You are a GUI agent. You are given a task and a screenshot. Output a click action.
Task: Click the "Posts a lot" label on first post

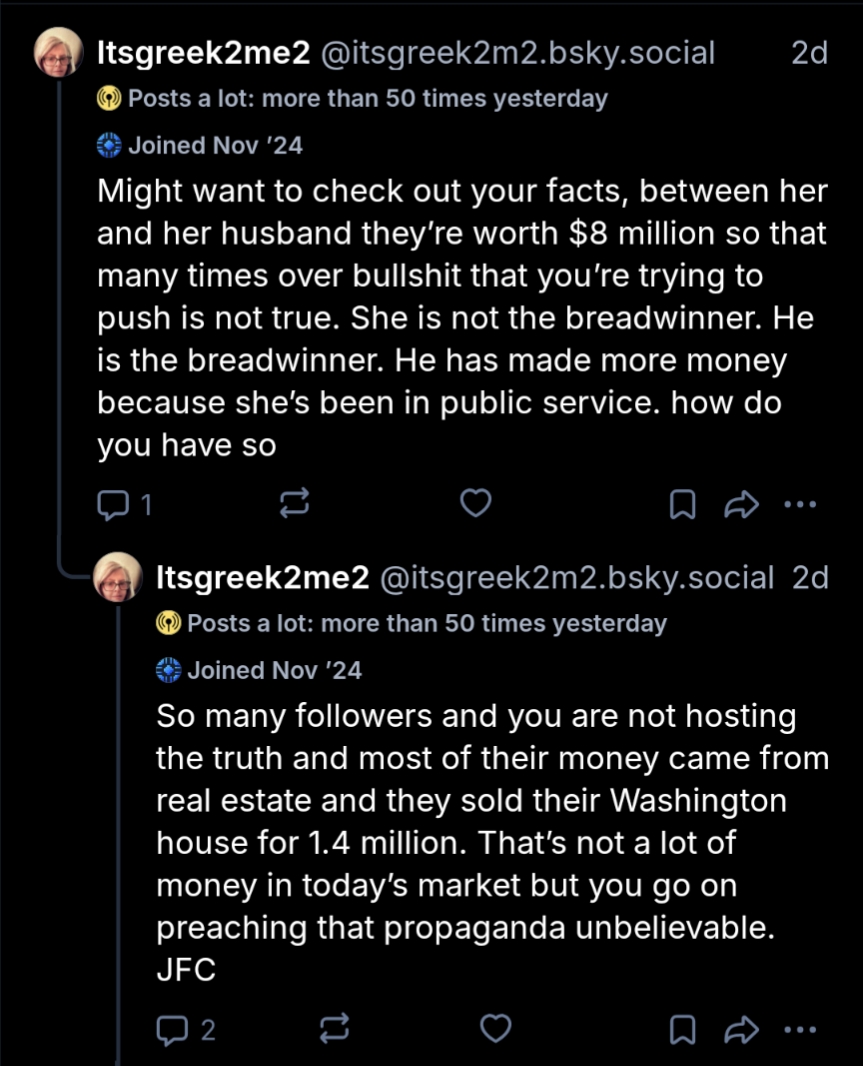367,99
